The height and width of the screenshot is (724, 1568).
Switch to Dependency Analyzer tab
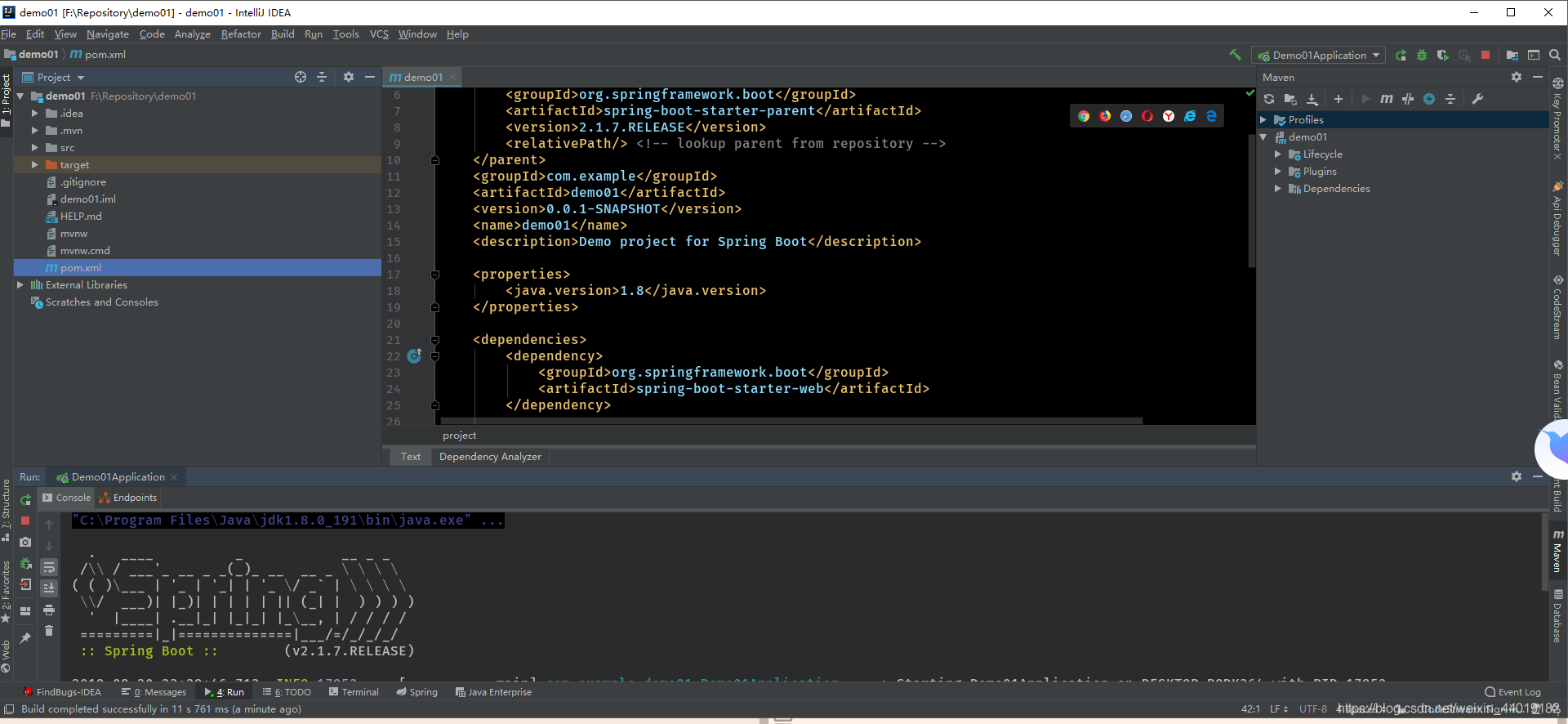pyautogui.click(x=490, y=457)
